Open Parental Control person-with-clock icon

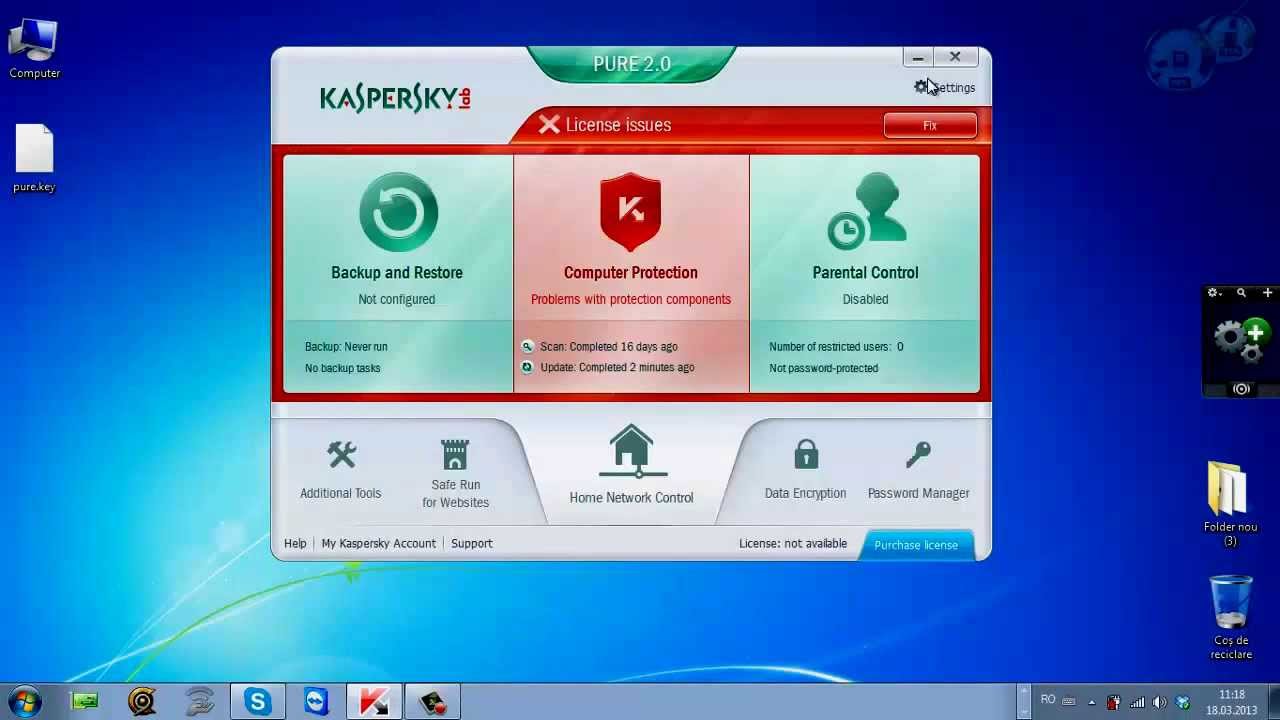click(866, 211)
